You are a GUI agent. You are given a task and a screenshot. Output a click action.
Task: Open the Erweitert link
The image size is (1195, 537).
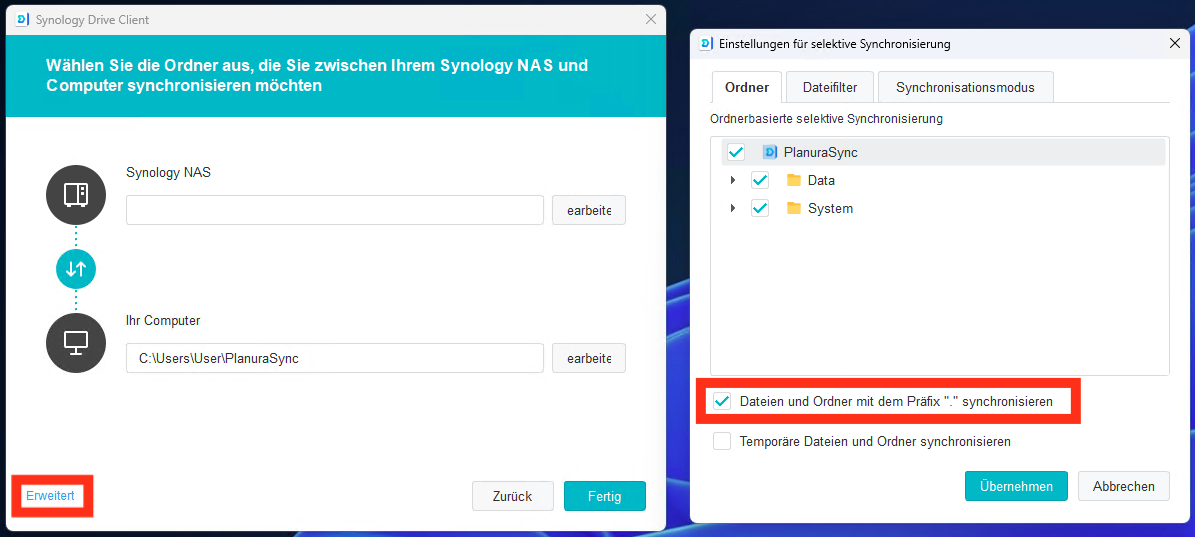(x=50, y=496)
